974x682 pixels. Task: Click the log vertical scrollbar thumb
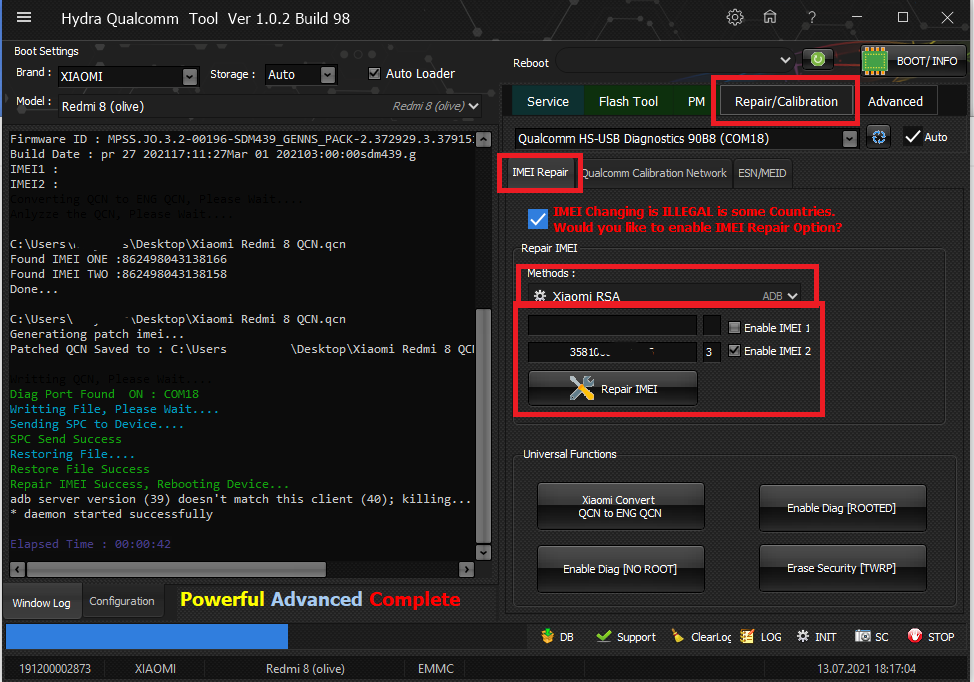[483, 425]
